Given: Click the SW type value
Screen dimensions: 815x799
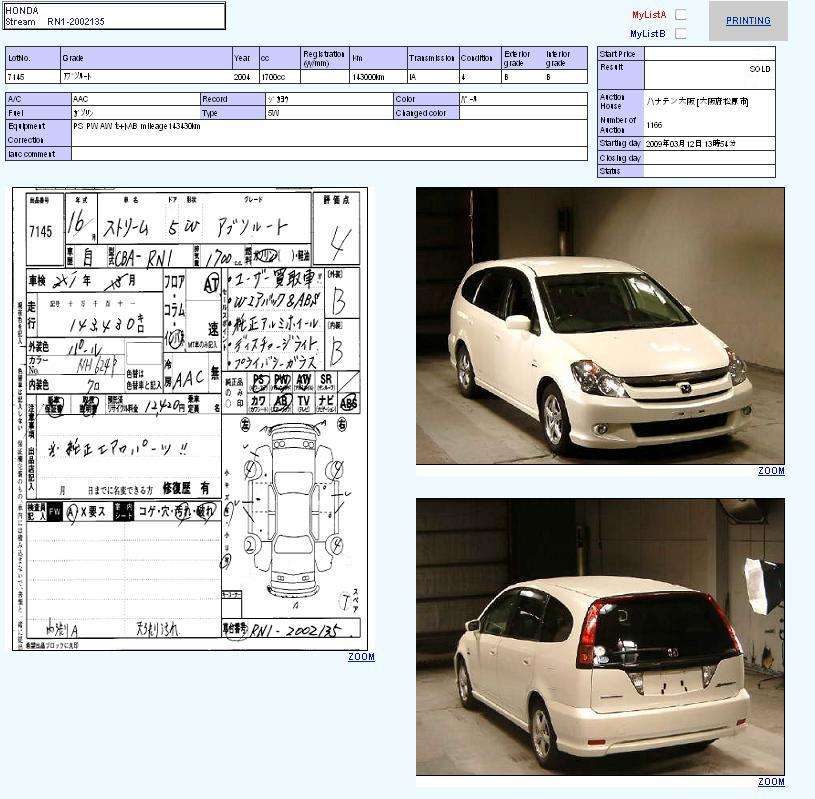Looking at the screenshot, I should [x=273, y=113].
